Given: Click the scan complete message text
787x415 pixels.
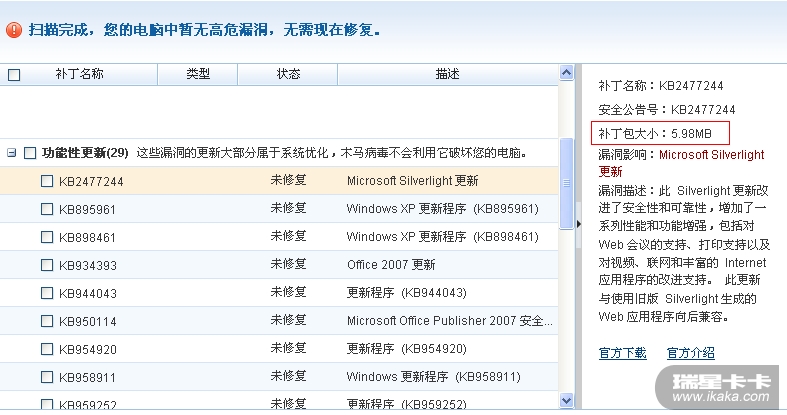Looking at the screenshot, I should pyautogui.click(x=204, y=30).
